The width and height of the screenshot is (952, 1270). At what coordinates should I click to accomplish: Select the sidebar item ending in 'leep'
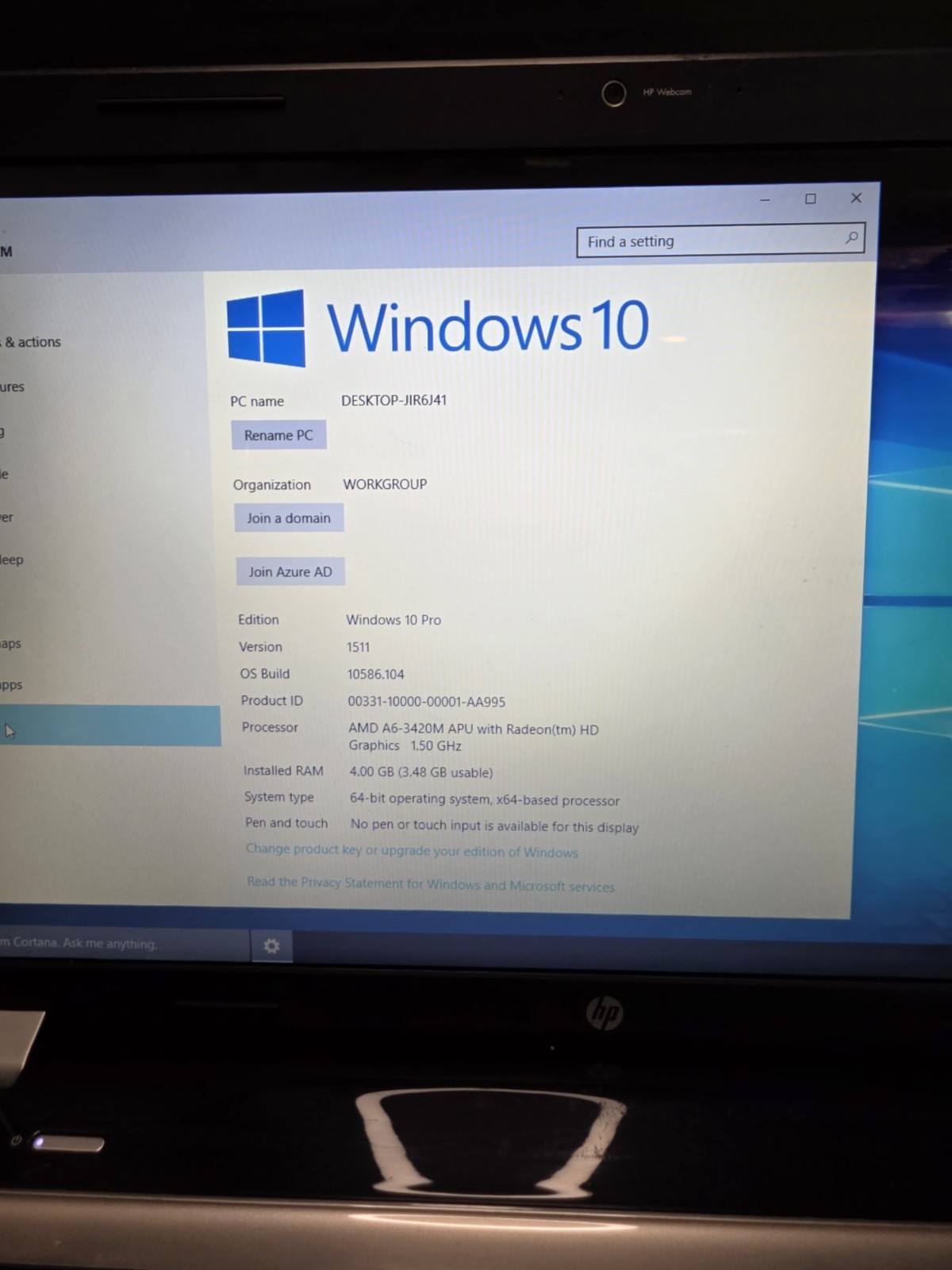12,560
